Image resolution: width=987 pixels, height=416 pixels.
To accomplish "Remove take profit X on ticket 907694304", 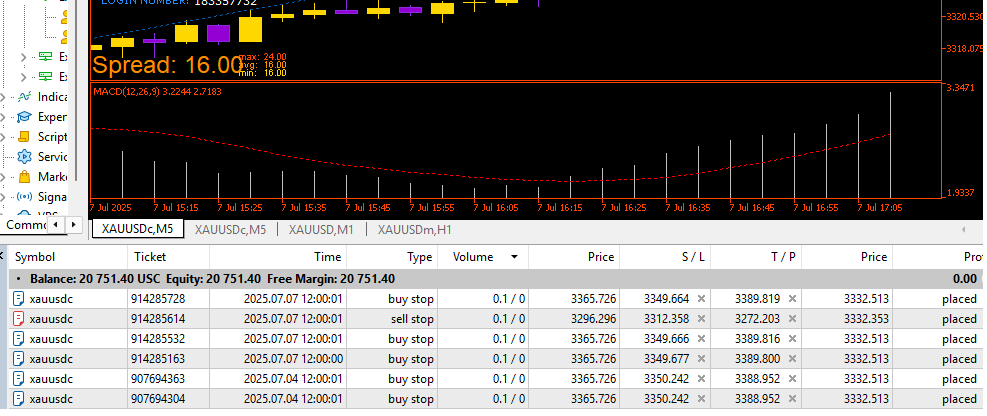I will pos(792,399).
